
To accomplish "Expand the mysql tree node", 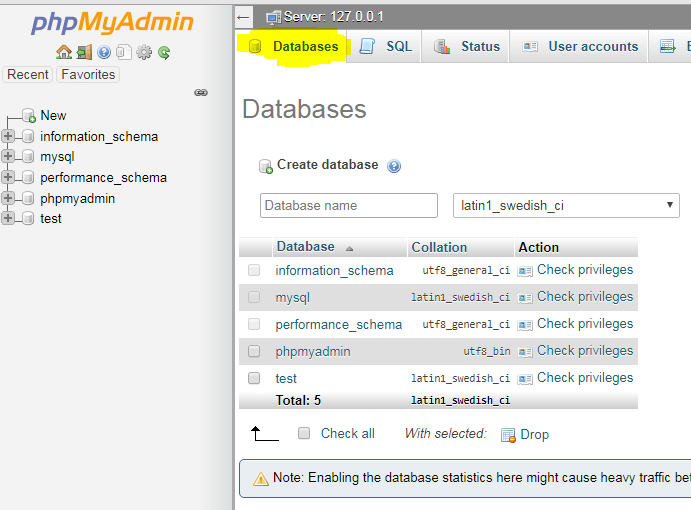I will point(8,156).
